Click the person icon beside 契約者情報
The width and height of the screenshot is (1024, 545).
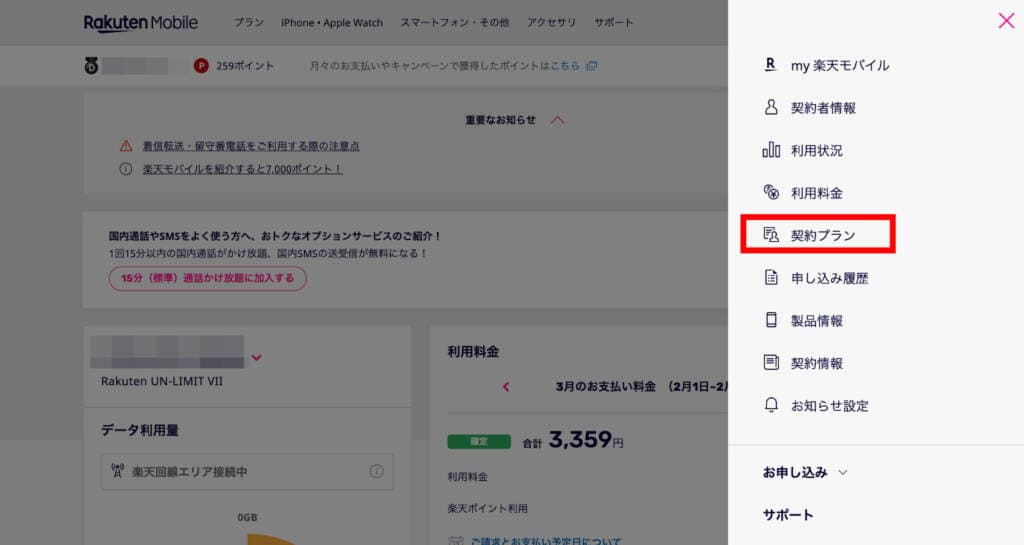point(771,107)
